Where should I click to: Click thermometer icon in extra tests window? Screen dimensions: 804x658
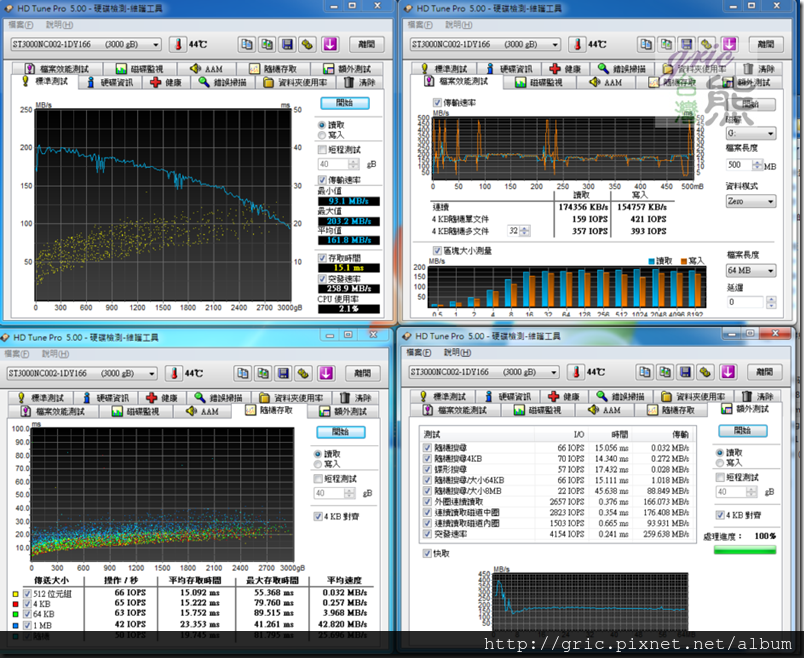tap(576, 372)
